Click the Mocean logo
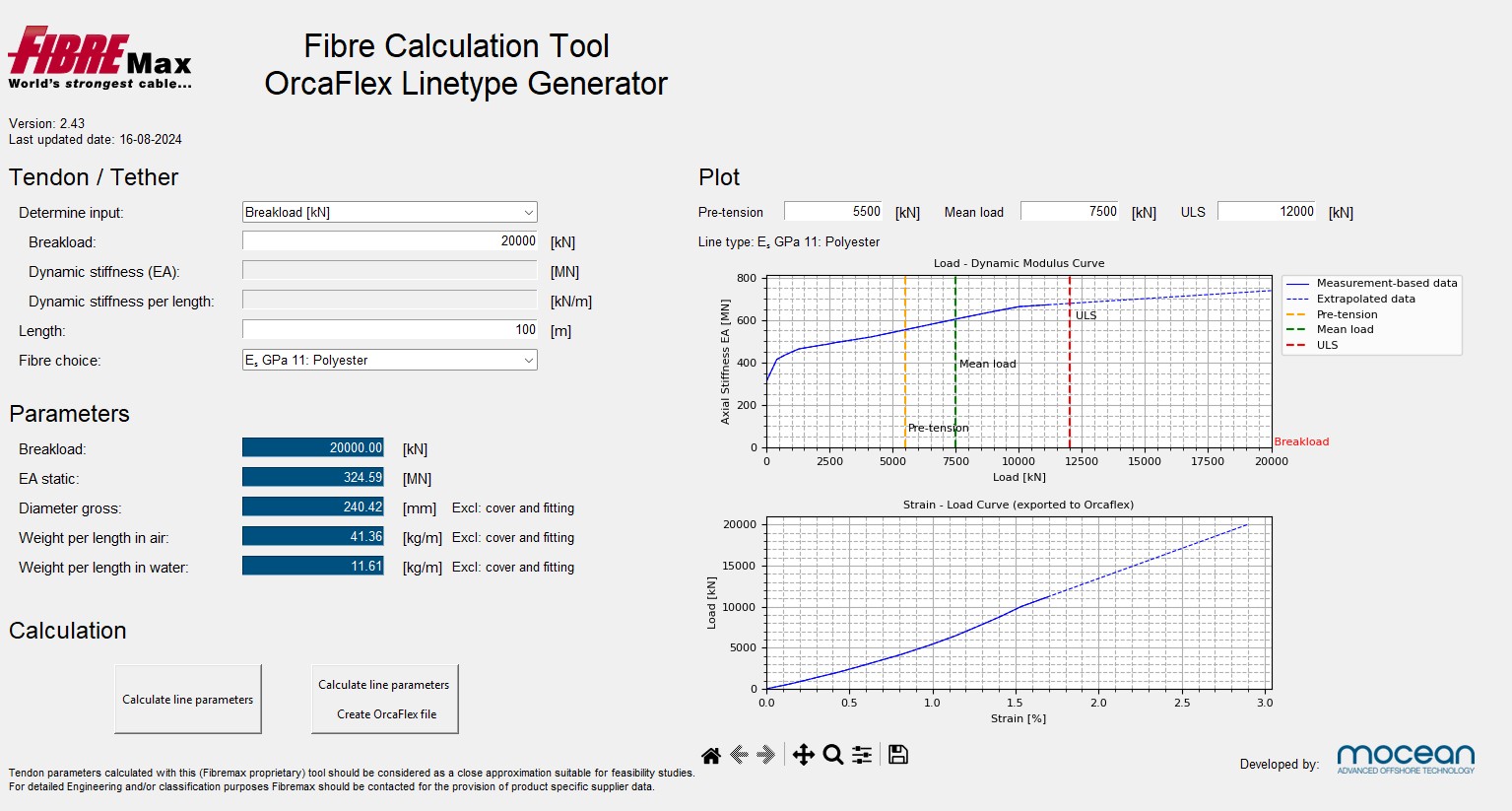1512x811 pixels. 1406,759
